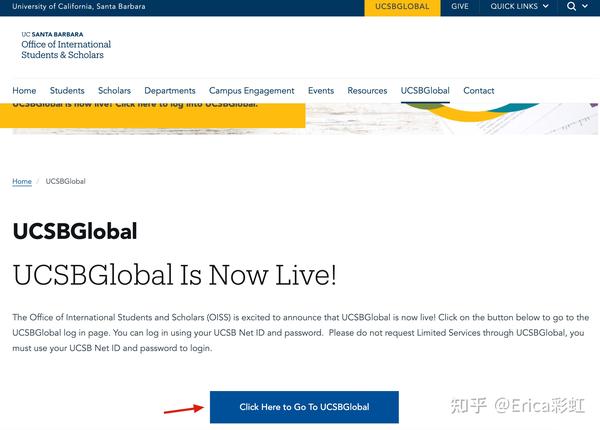Screen dimensions: 600x430
Task: Click the UCSBGlobal Is Now Live! heading
Action: (x=174, y=275)
